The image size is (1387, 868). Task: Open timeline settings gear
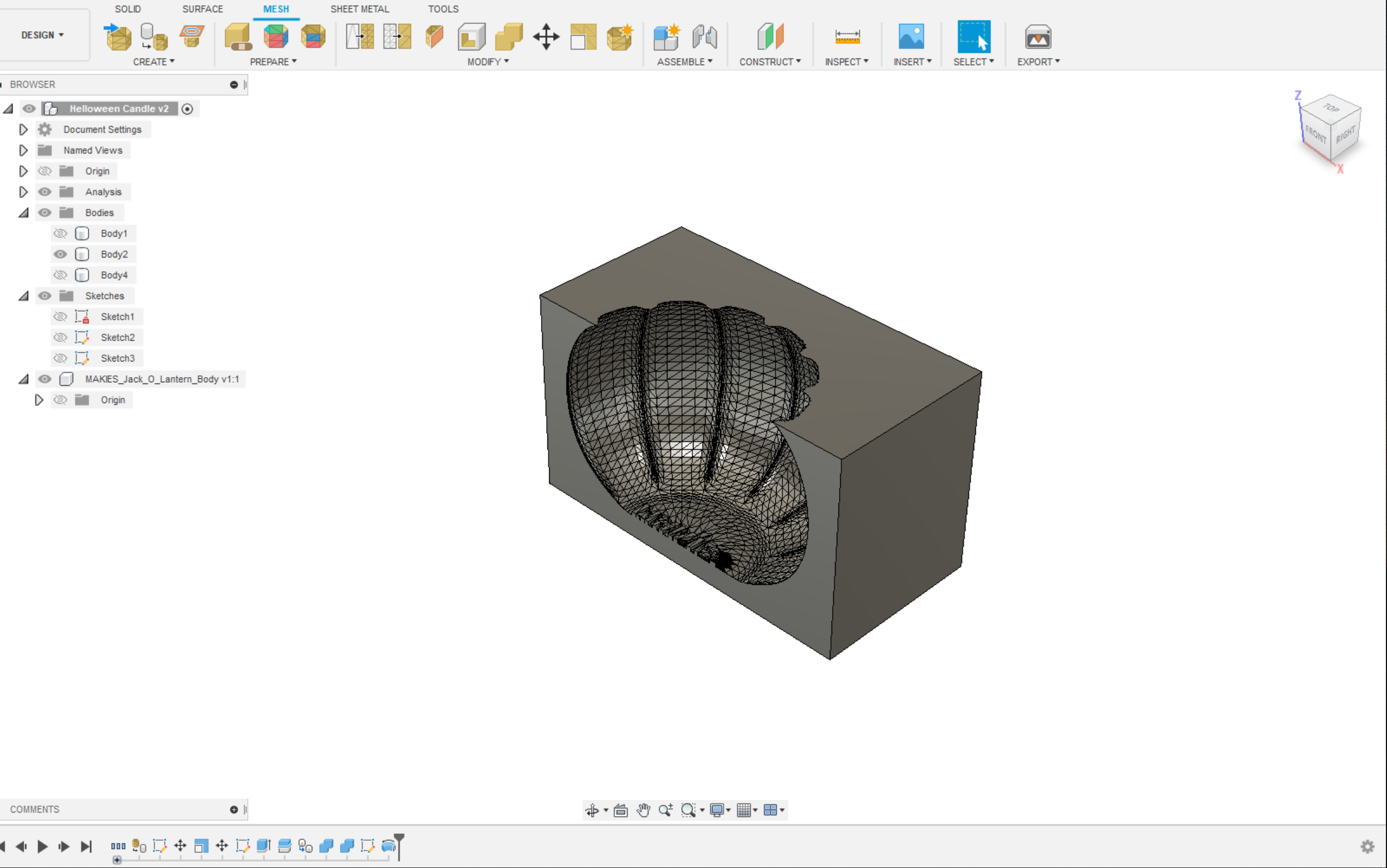point(1367,846)
